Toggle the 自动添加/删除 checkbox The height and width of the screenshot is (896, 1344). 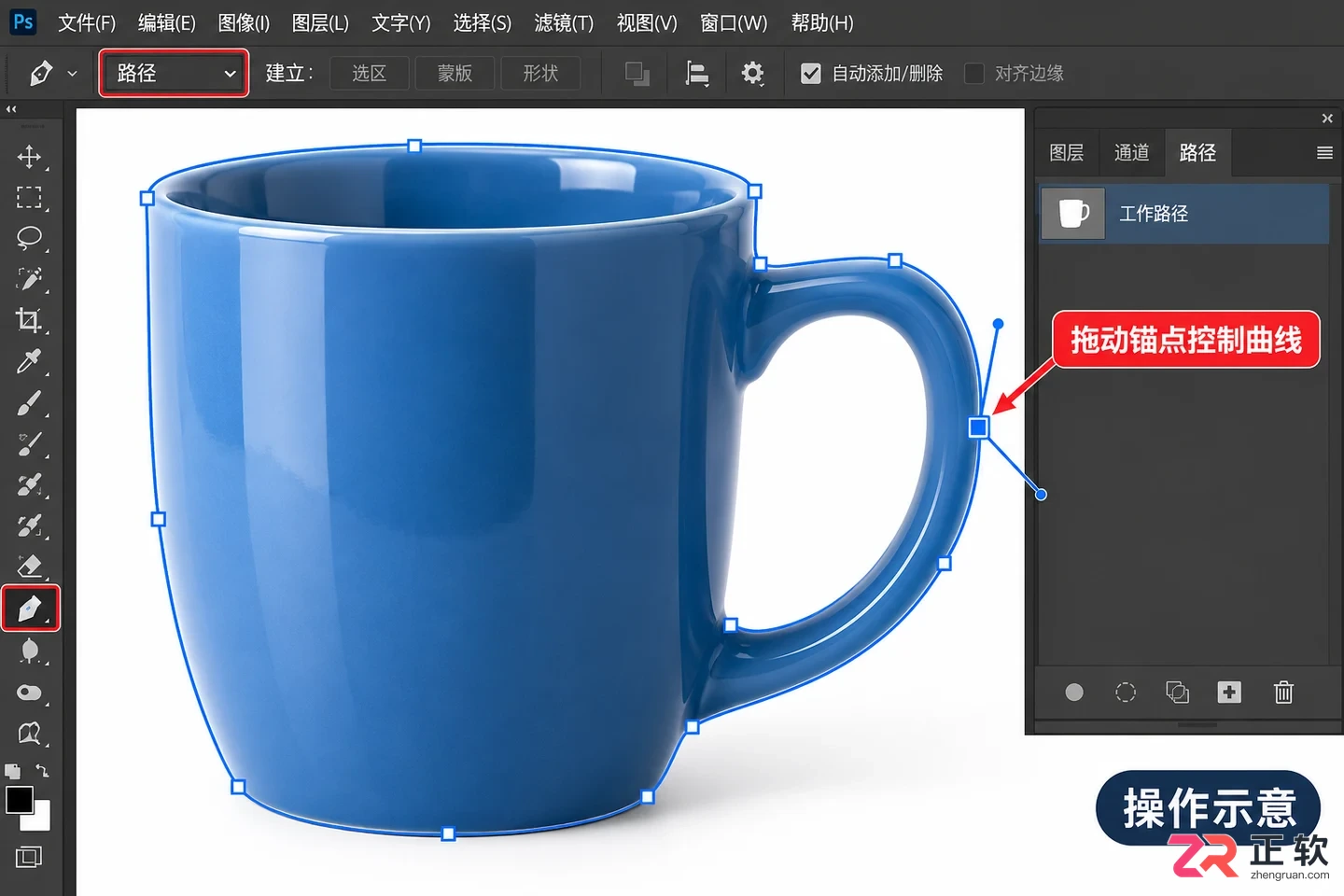[x=811, y=73]
